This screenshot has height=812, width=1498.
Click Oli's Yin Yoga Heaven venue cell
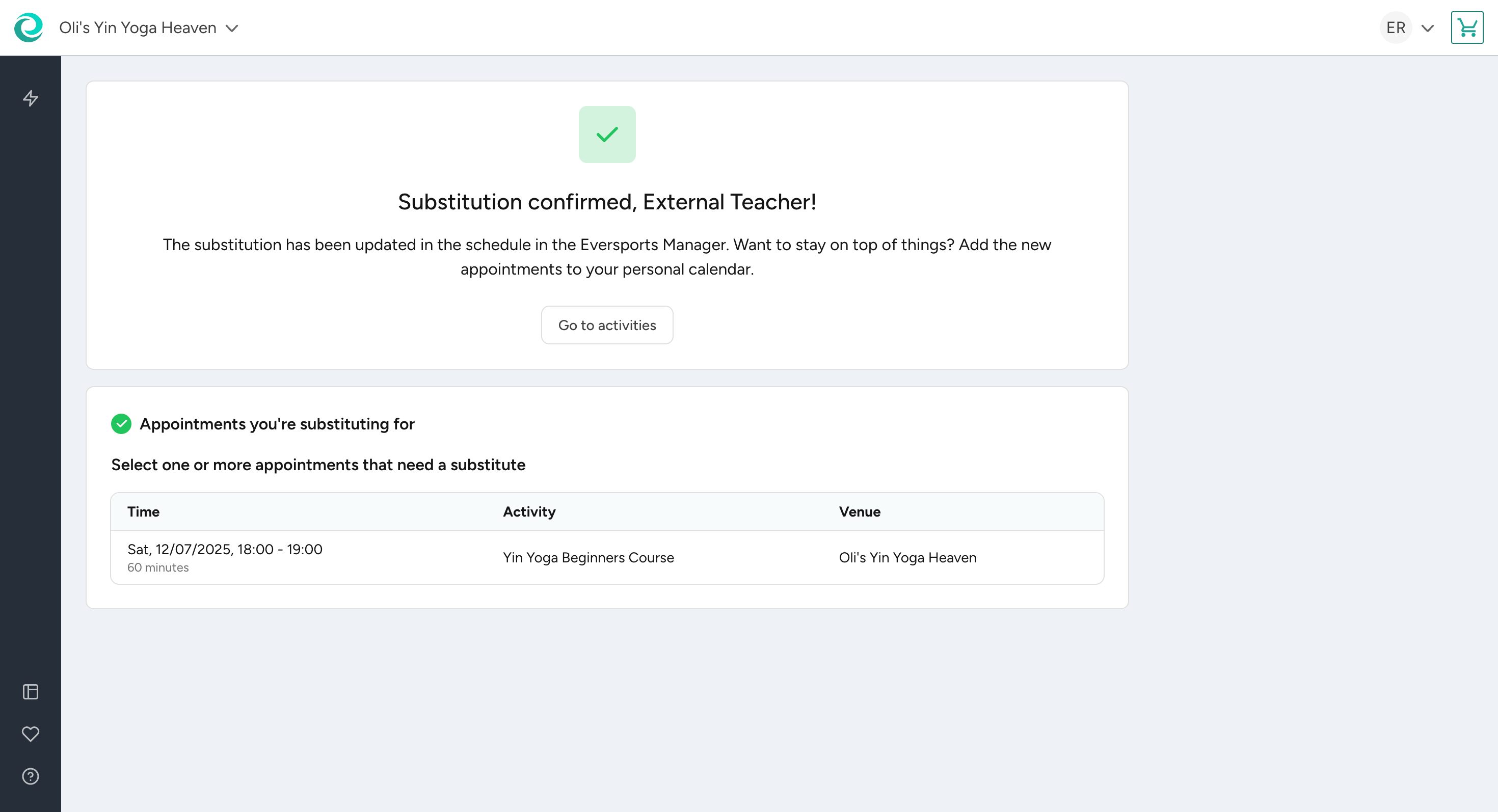point(907,557)
